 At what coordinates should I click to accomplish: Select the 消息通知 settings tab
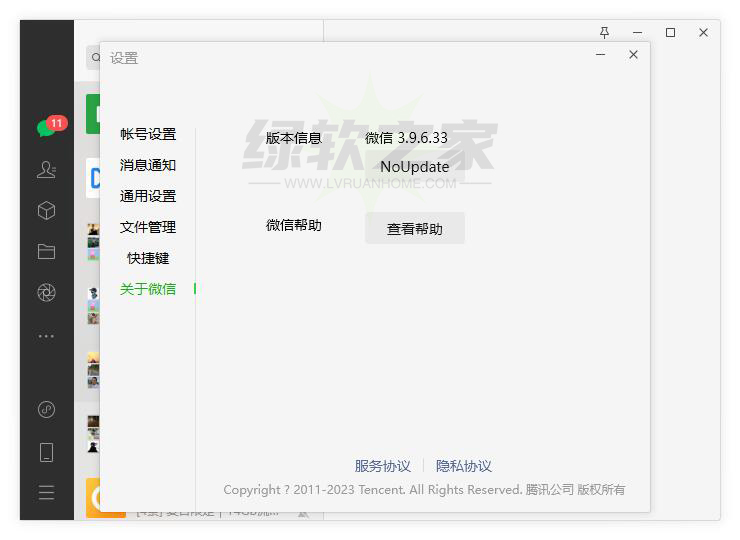tap(148, 165)
